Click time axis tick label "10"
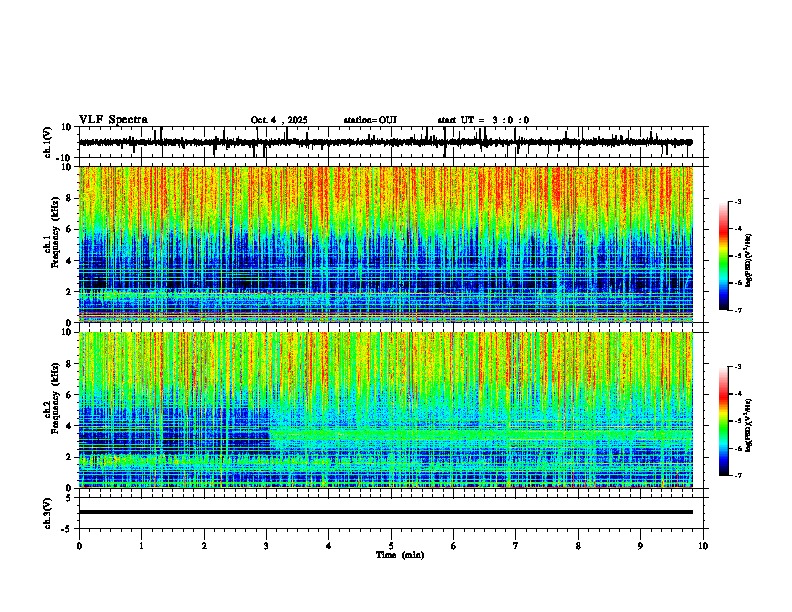 tap(703, 546)
